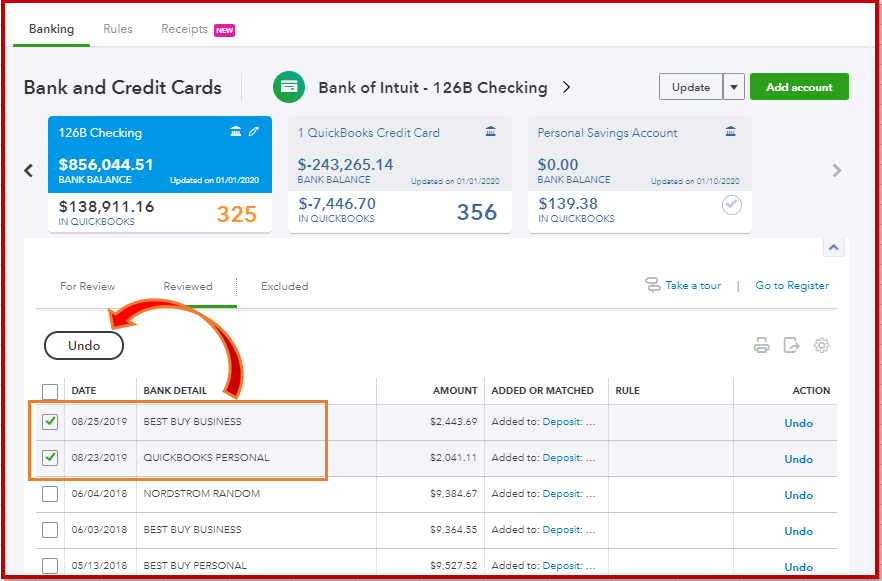Uncheck the QUICKBOOKS PERSONAL row checkbox

(50, 458)
